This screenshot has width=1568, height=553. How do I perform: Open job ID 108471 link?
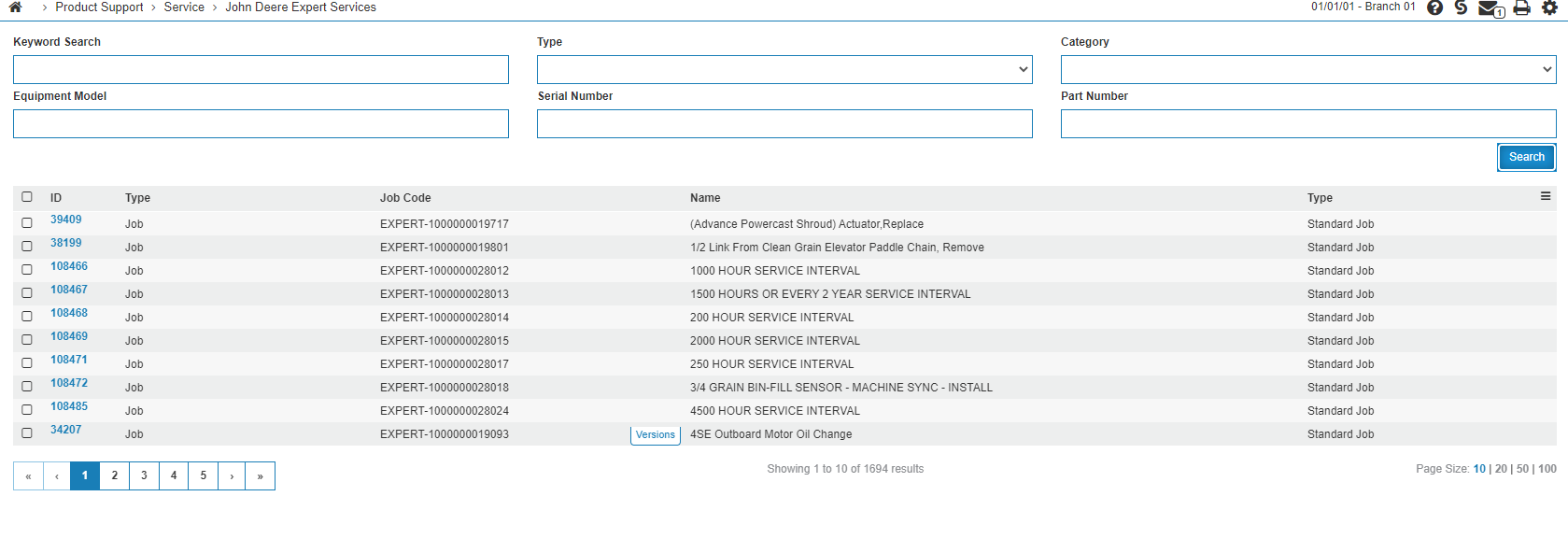point(69,360)
